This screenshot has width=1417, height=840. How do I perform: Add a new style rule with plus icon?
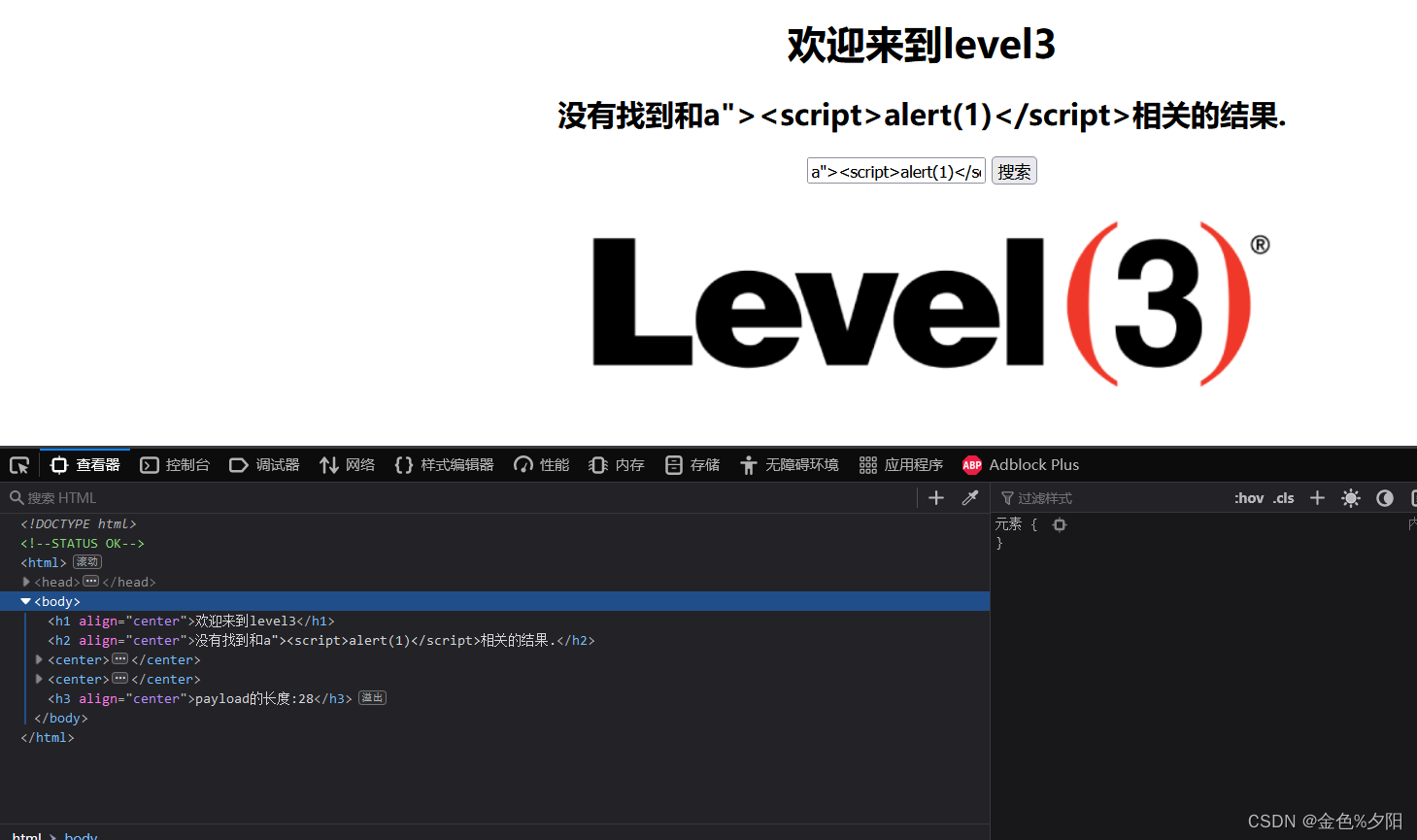[1317, 498]
